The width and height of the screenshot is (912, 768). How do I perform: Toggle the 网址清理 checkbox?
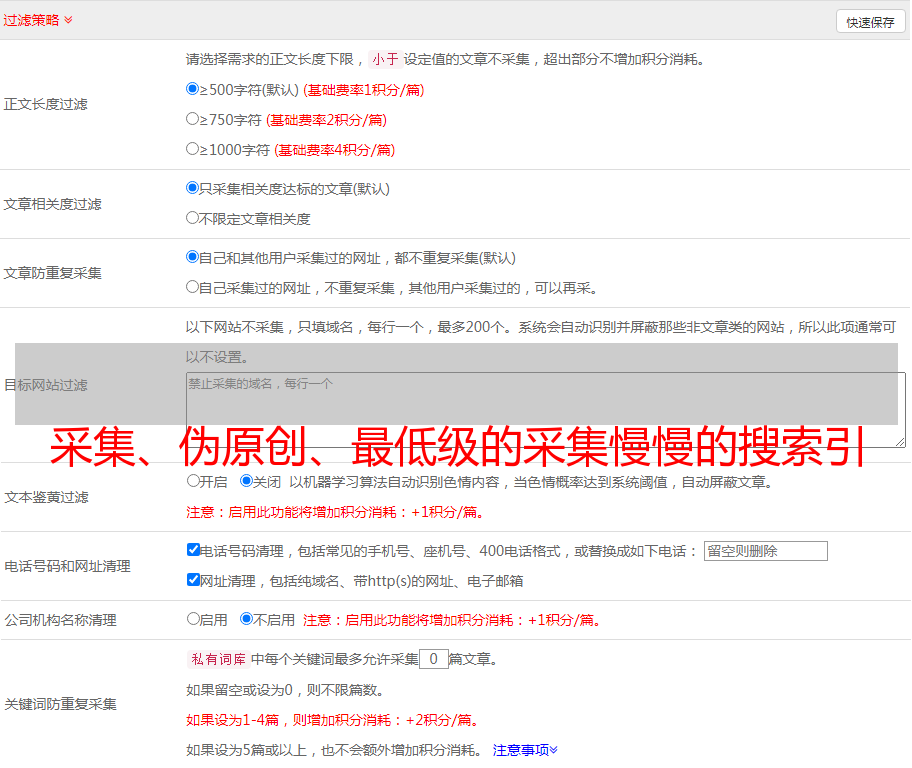pyautogui.click(x=193, y=580)
